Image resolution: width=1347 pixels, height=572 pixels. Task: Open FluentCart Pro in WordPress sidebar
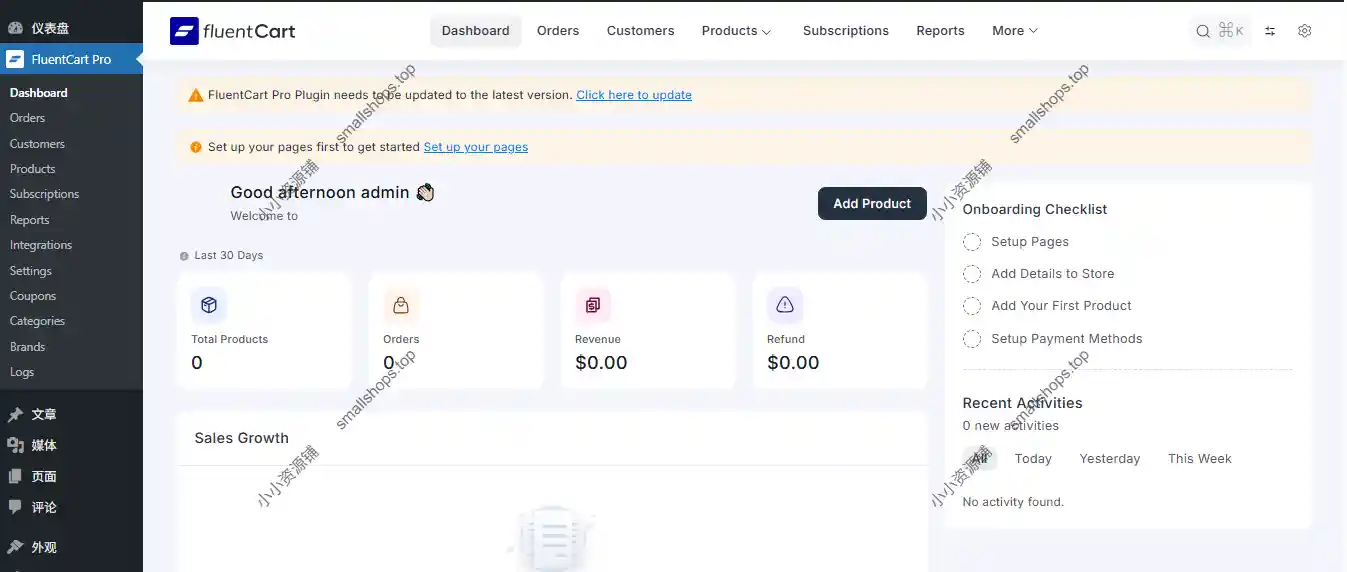coord(71,59)
